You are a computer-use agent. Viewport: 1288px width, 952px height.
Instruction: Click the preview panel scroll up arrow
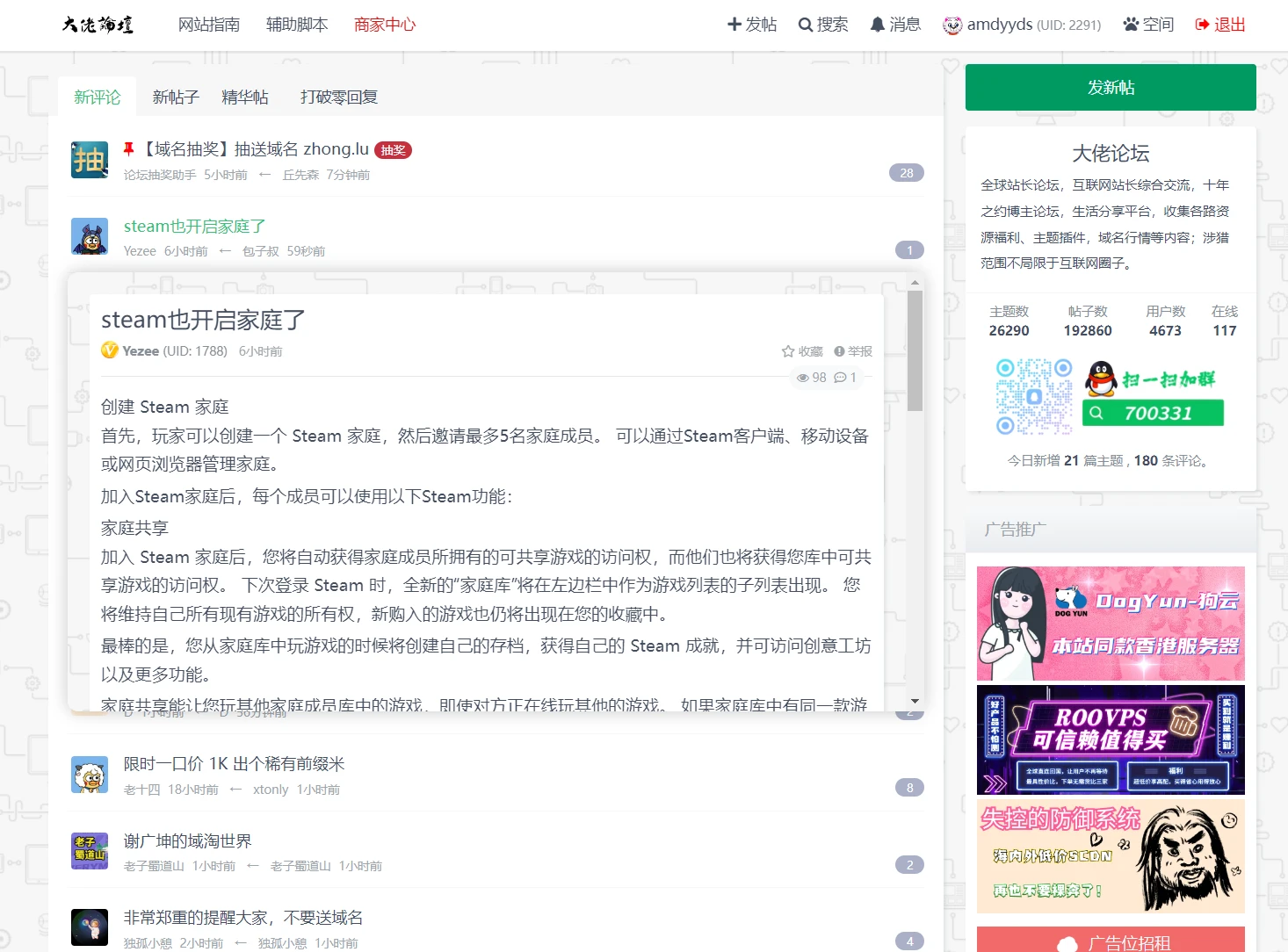(915, 282)
